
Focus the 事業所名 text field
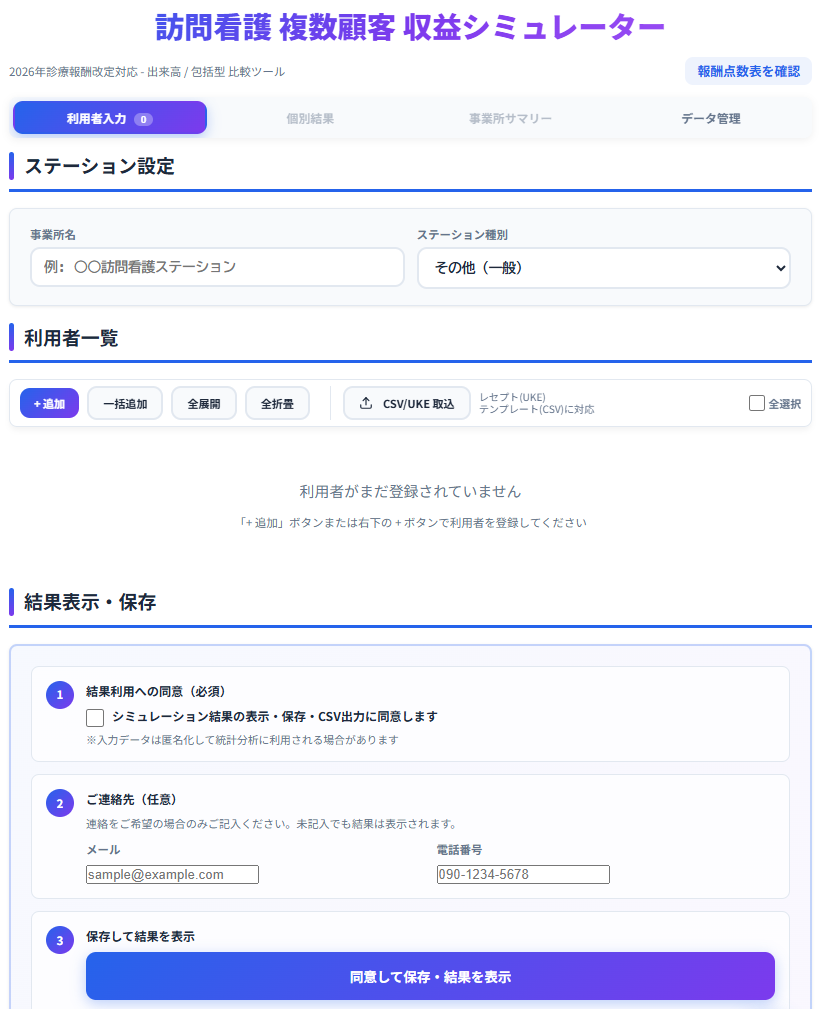click(217, 268)
